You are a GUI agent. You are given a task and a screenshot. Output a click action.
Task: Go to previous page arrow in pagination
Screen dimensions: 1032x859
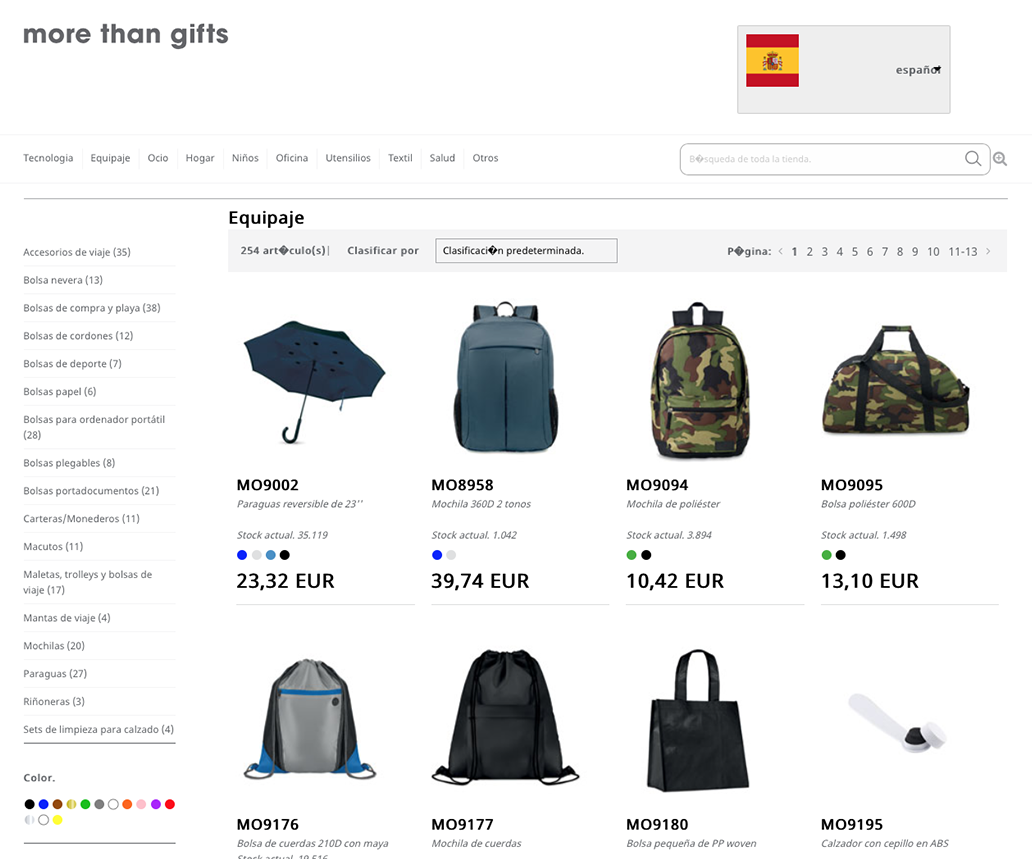pos(781,251)
